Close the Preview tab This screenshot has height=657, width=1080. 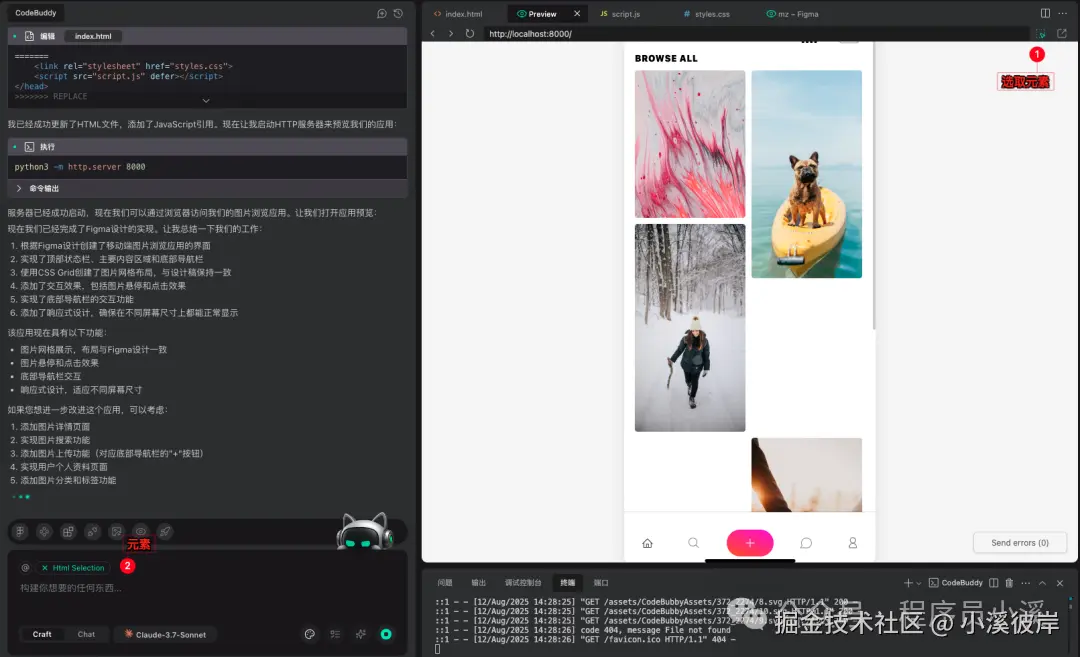tap(577, 14)
